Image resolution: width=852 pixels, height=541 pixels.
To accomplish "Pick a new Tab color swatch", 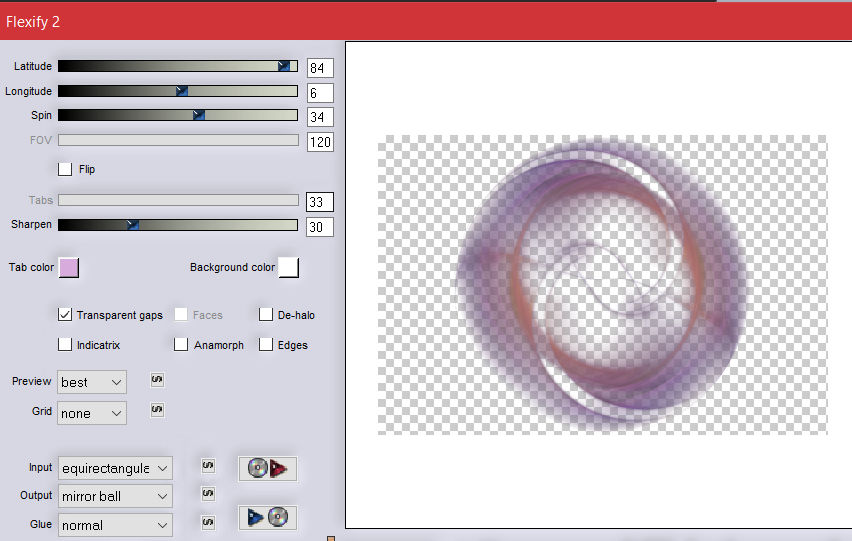I will tap(69, 268).
